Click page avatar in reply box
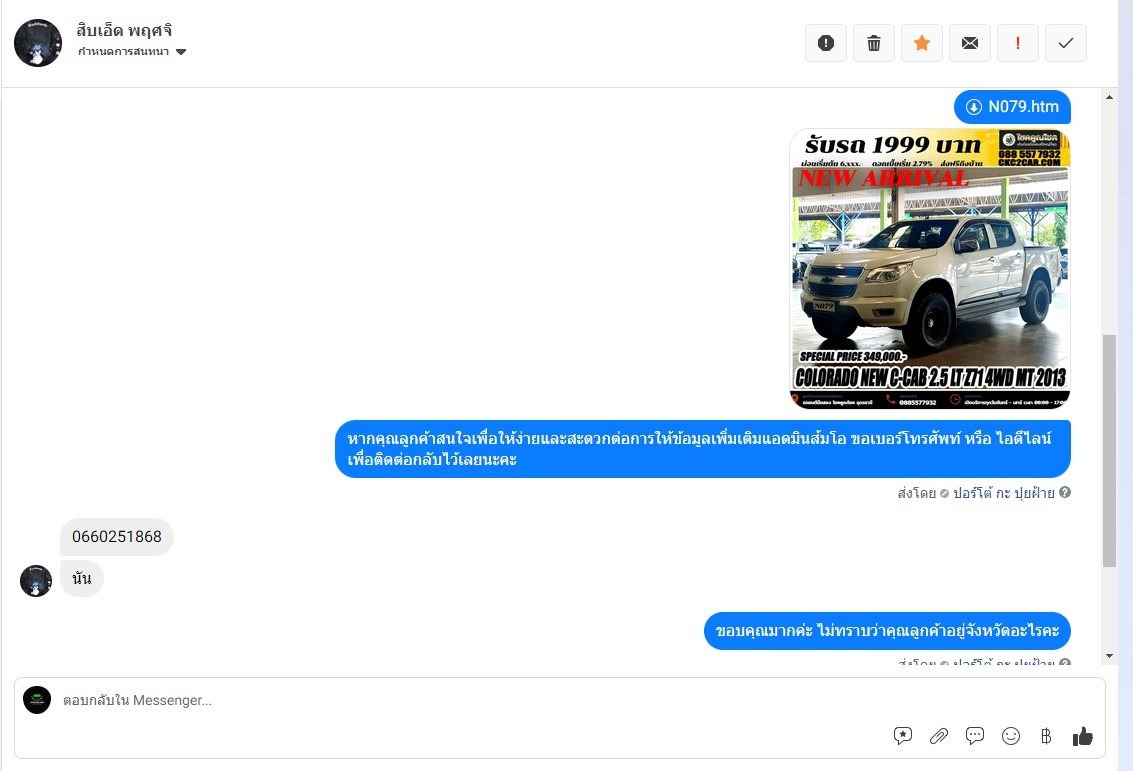This screenshot has height=771, width=1133. point(37,700)
